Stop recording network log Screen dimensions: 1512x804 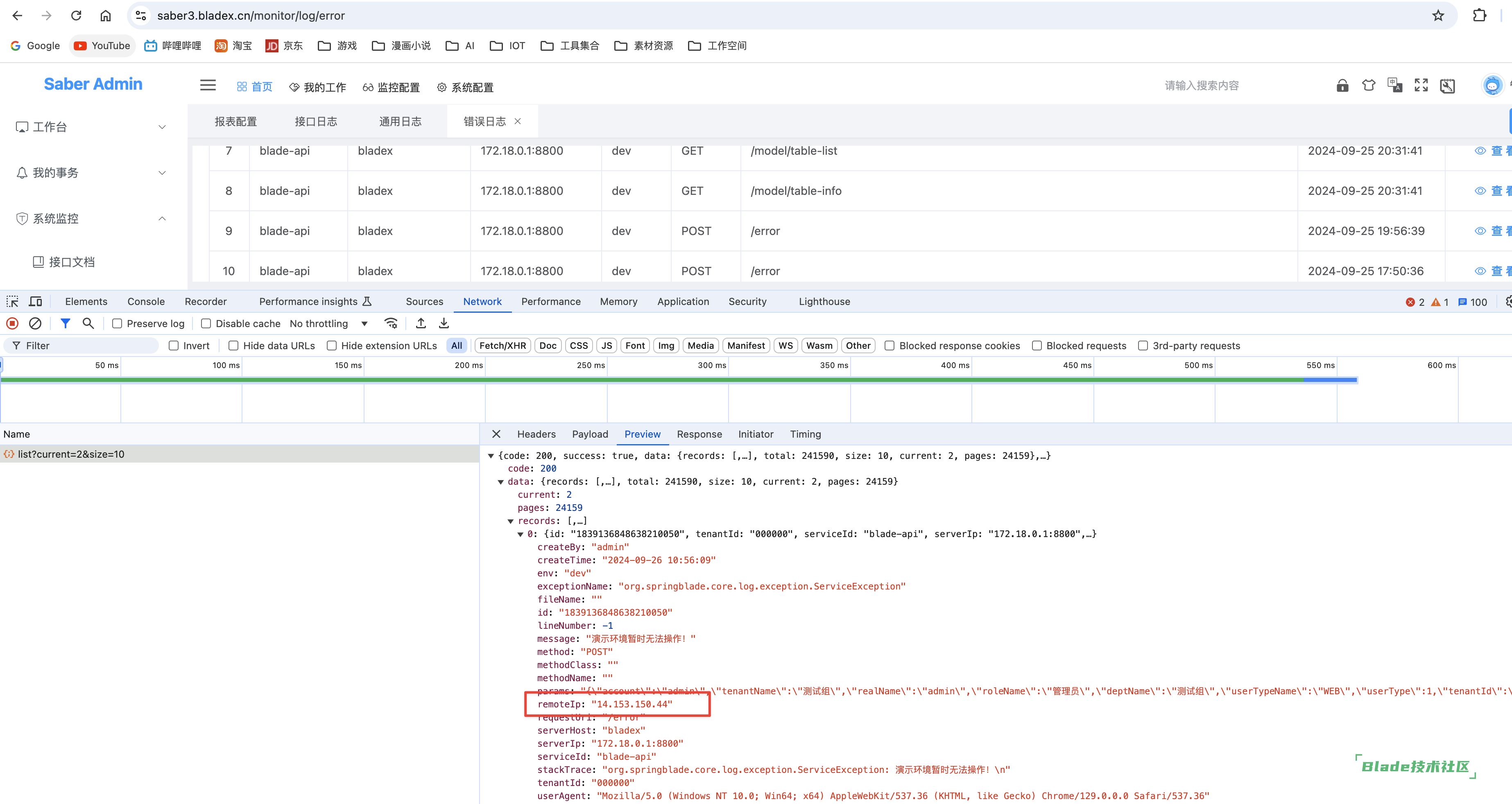point(12,323)
